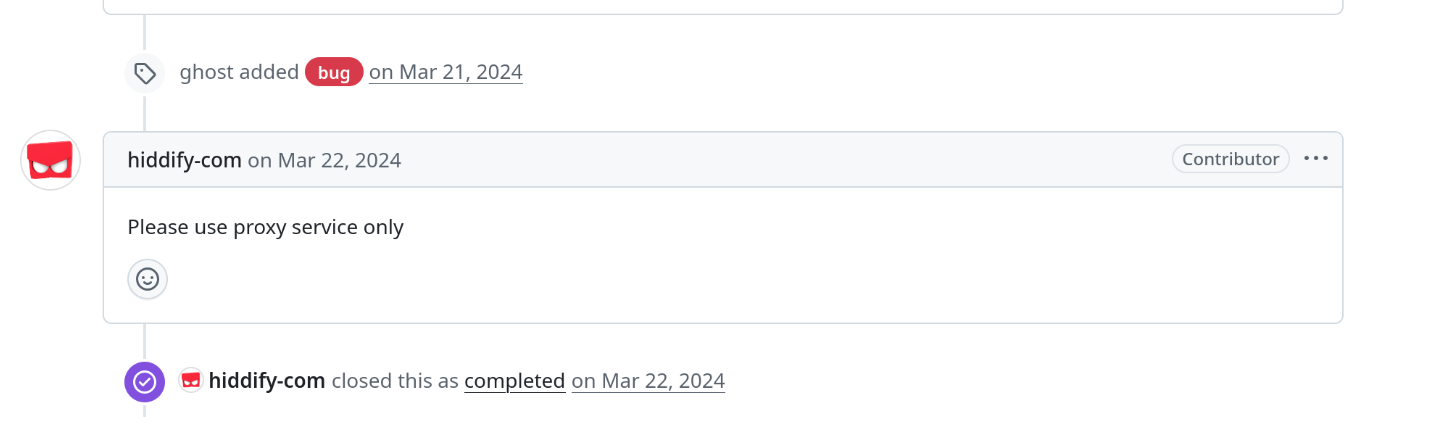Select the red bug label
Viewport: 1434px width, 429px height.
[334, 72]
